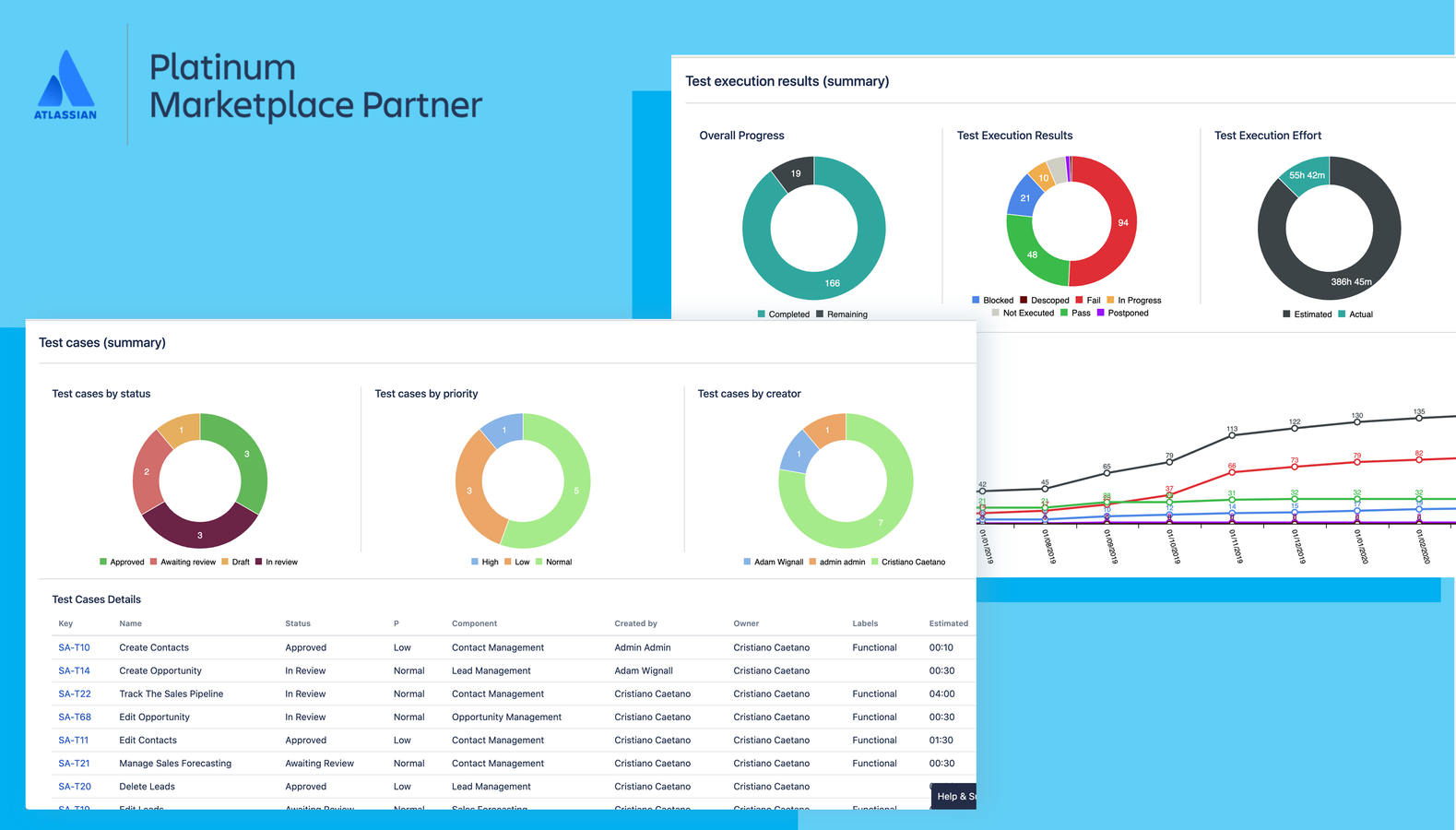
Task: Toggle Awaiting review legend item
Action: pos(183,562)
